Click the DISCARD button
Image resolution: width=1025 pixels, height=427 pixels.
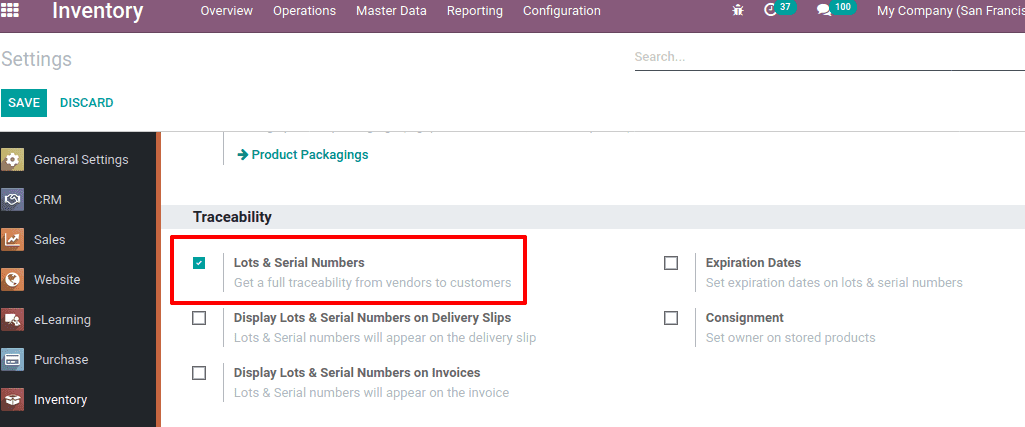click(86, 103)
